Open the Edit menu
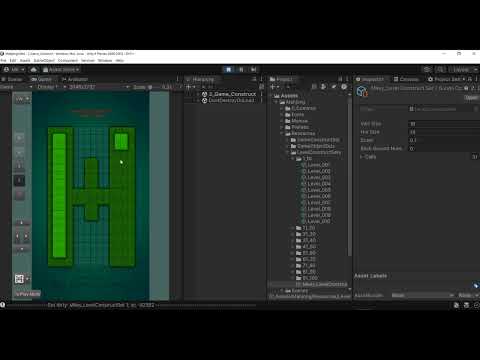The image size is (480, 360). click(x=13, y=61)
